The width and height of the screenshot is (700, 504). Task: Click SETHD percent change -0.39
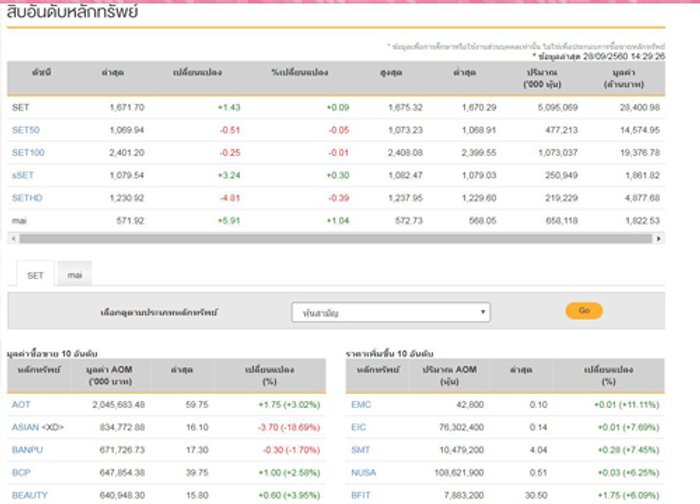coord(339,198)
